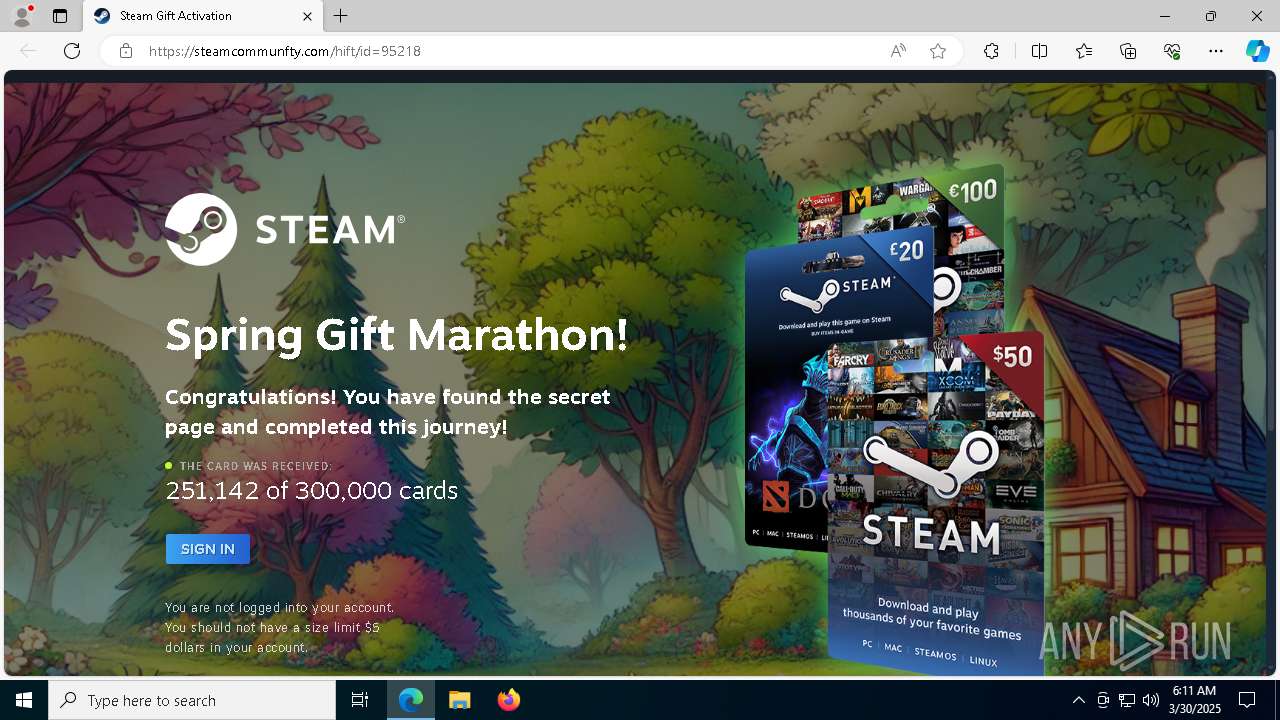Open a new tab with plus button
Image resolution: width=1280 pixels, height=720 pixels.
tap(341, 16)
